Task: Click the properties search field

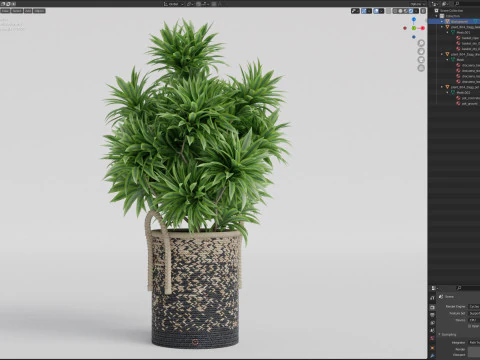Action: [x=468, y=288]
